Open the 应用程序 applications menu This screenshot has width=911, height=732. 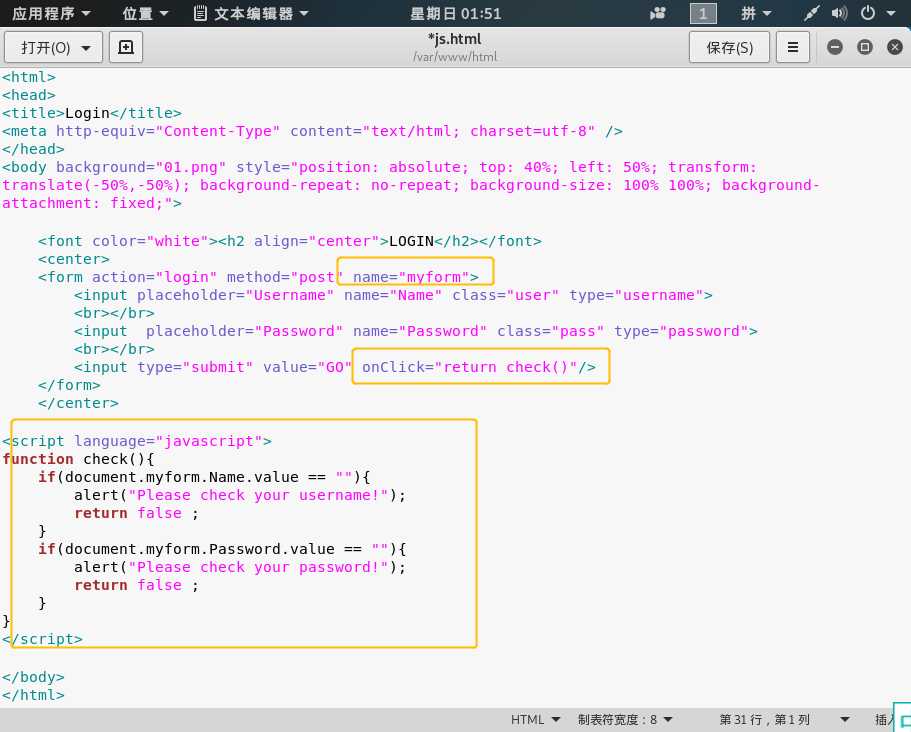tap(51, 13)
